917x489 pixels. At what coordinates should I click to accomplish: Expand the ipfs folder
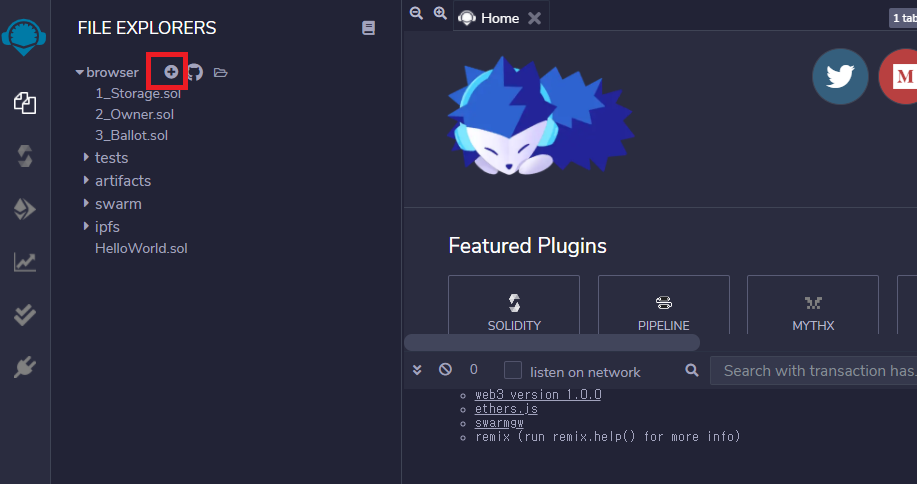87,226
